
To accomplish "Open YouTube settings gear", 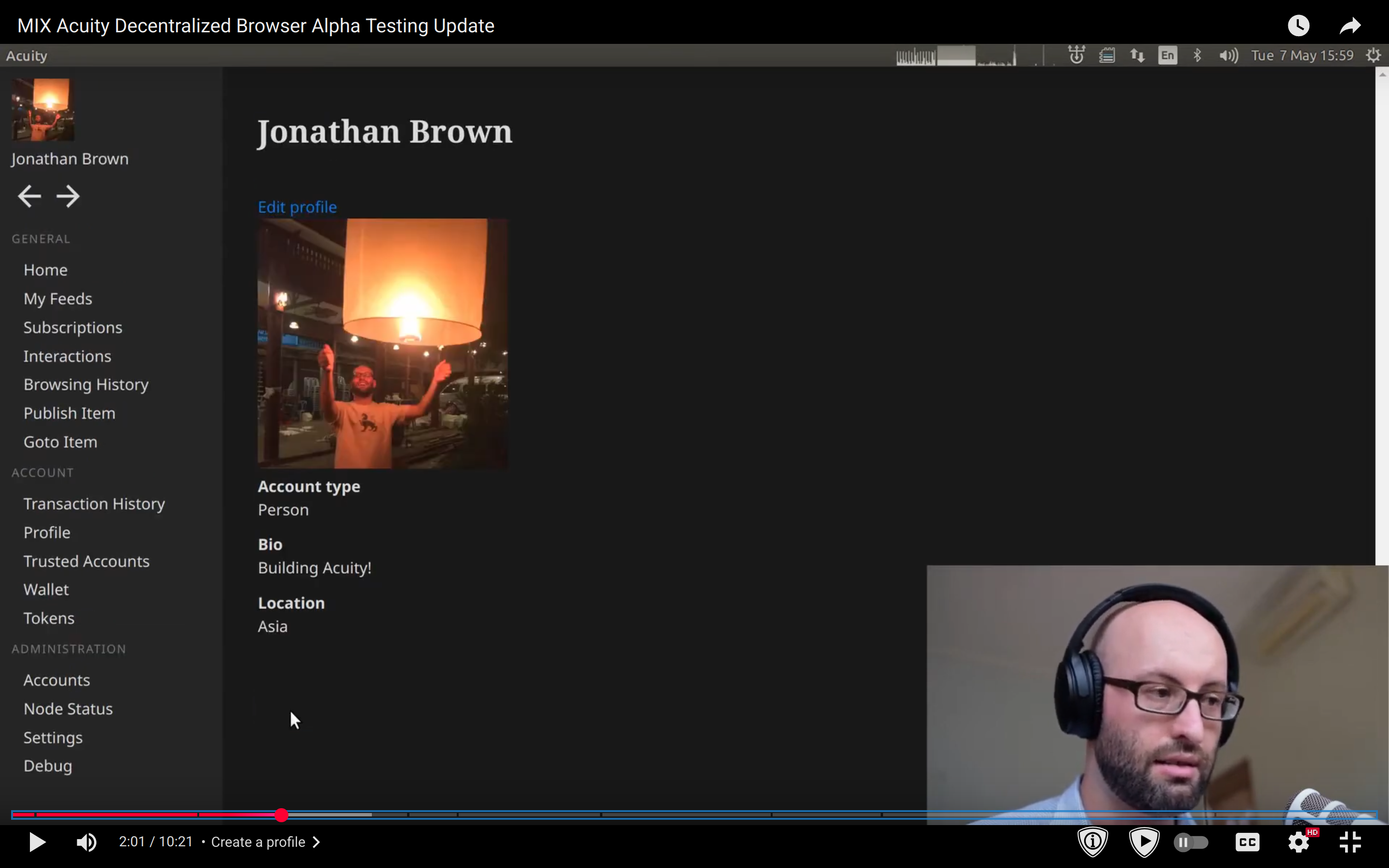I will tap(1299, 842).
